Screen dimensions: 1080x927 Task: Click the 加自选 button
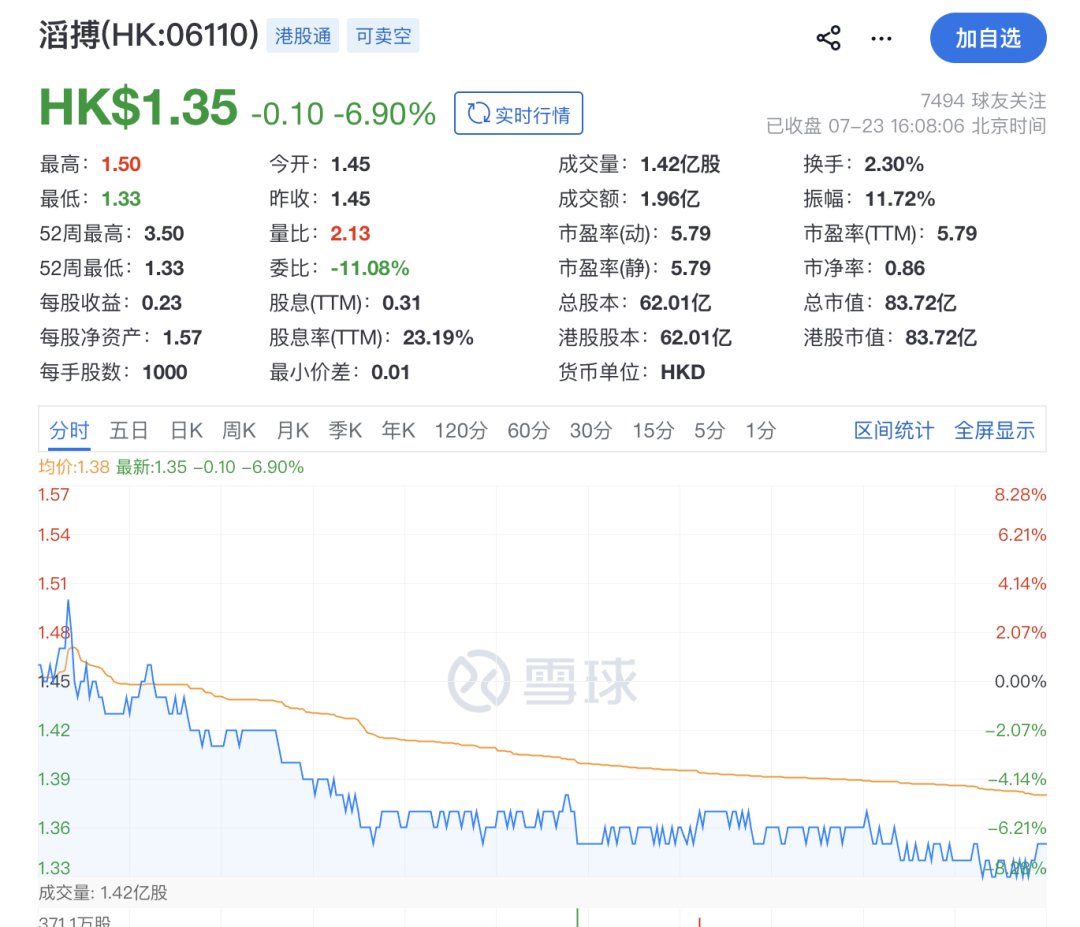click(x=988, y=38)
